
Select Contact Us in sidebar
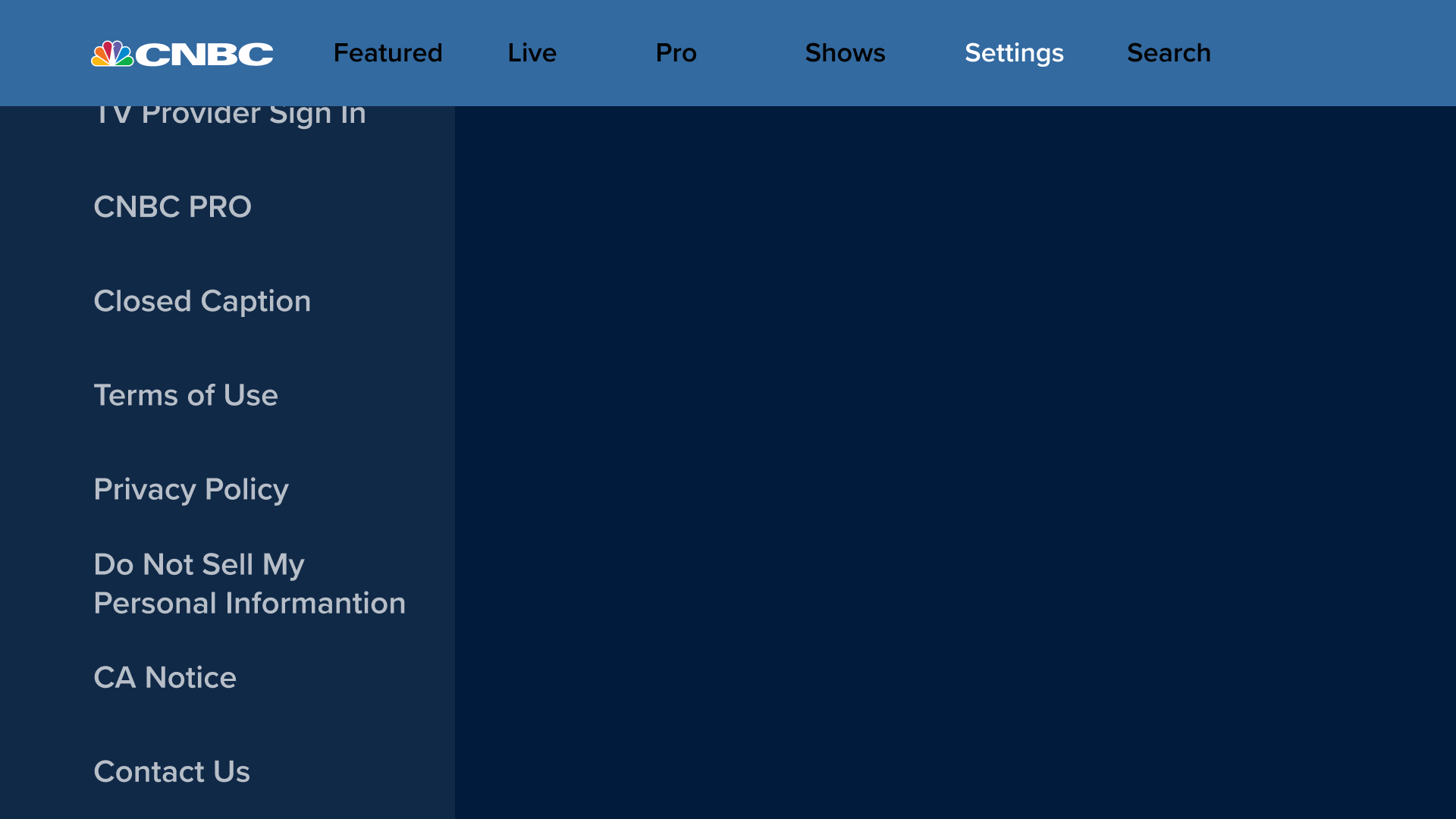171,771
